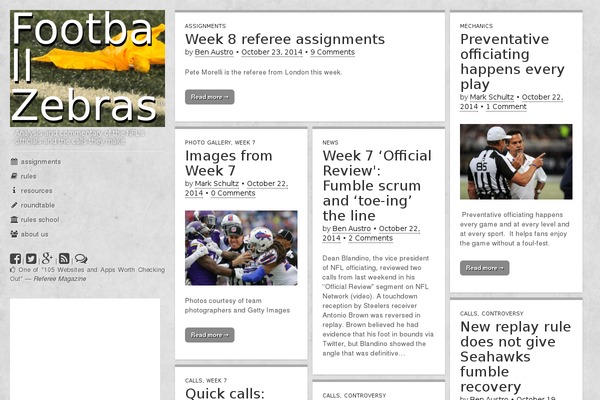Open Week 7 'Official Review' article title
Screen dimensions: 600x400
(x=377, y=186)
